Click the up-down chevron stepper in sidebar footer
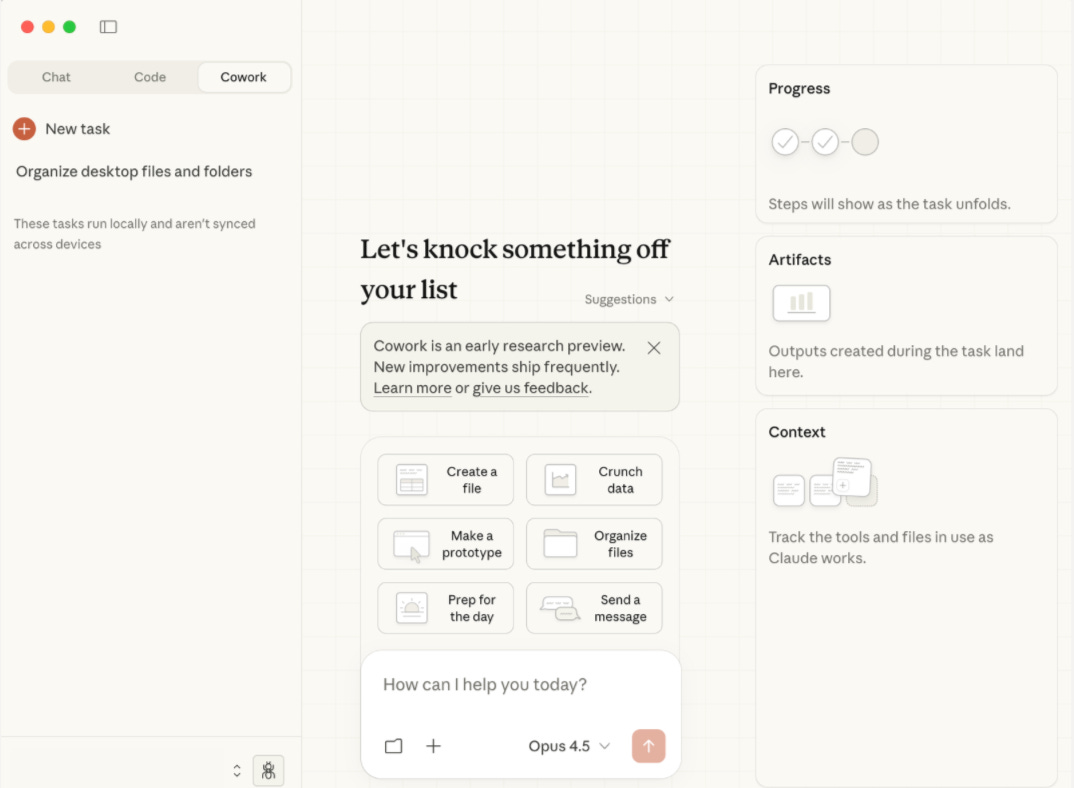 [x=237, y=771]
